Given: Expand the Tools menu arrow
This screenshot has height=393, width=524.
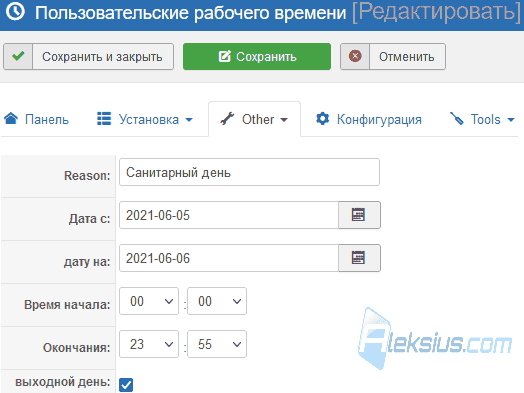Looking at the screenshot, I should [x=511, y=120].
